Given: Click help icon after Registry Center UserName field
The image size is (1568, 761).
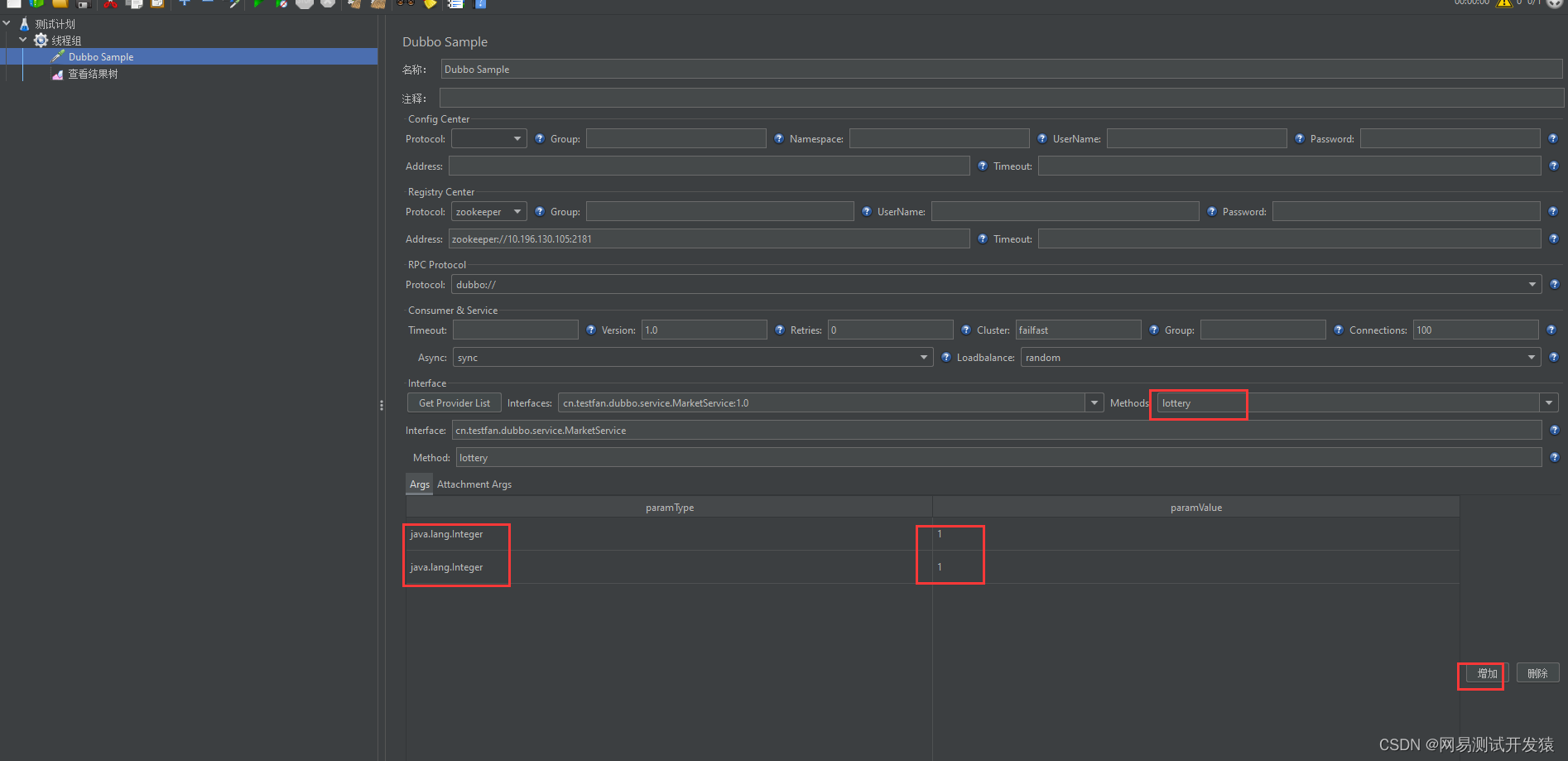Looking at the screenshot, I should (x=1212, y=212).
